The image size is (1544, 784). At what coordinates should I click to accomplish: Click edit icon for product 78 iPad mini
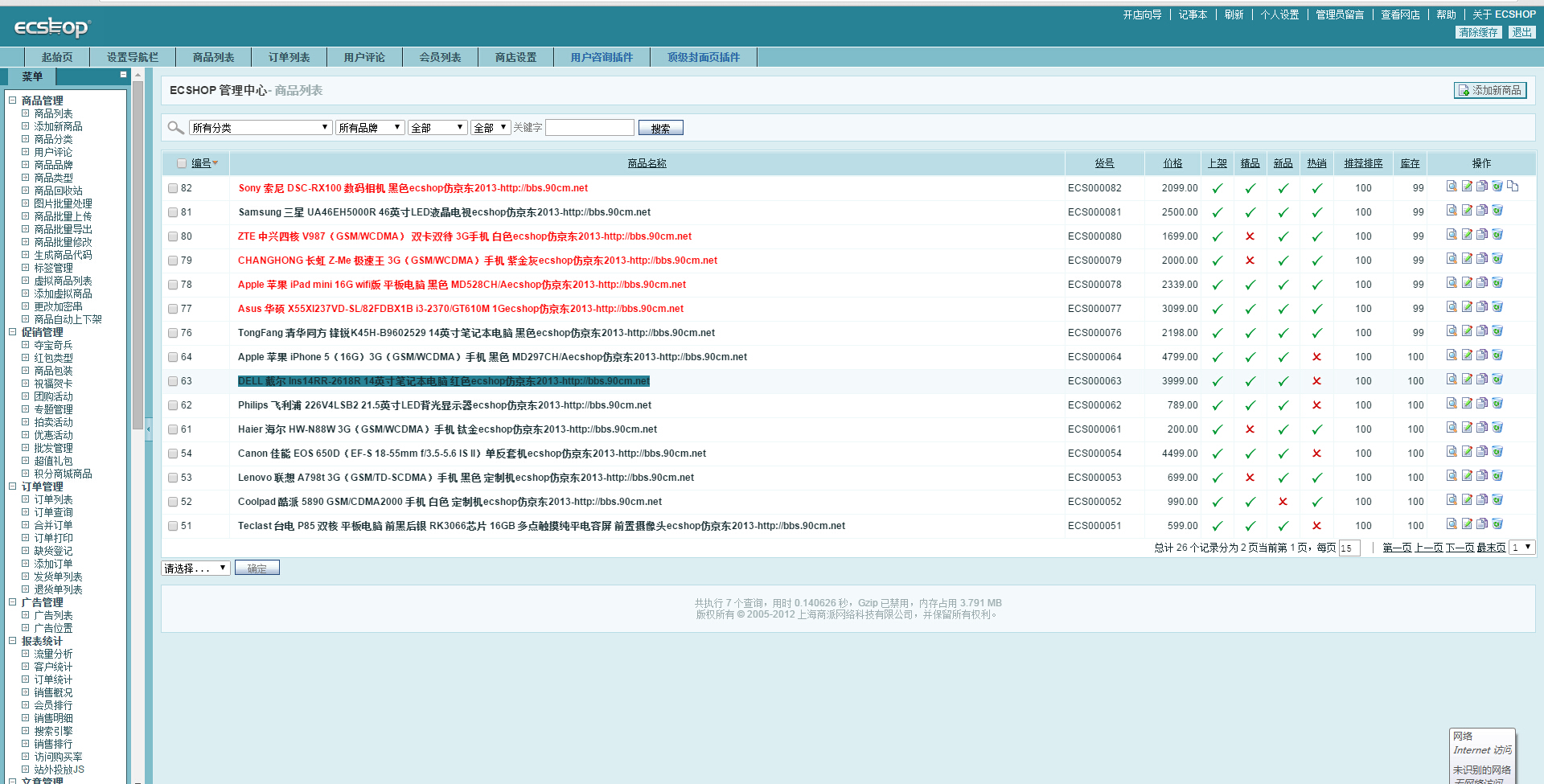click(1467, 282)
